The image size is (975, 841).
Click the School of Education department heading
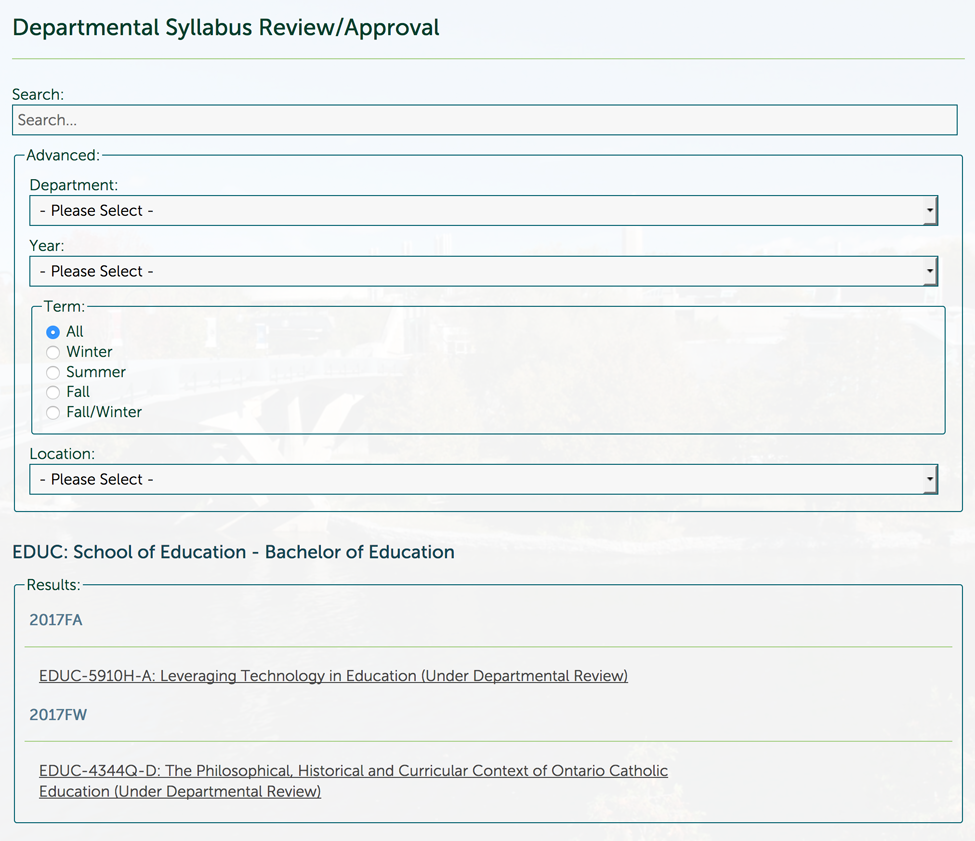pos(232,551)
